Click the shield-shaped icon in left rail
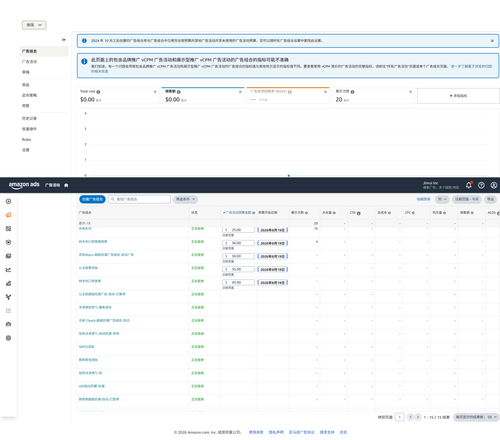 [8, 242]
